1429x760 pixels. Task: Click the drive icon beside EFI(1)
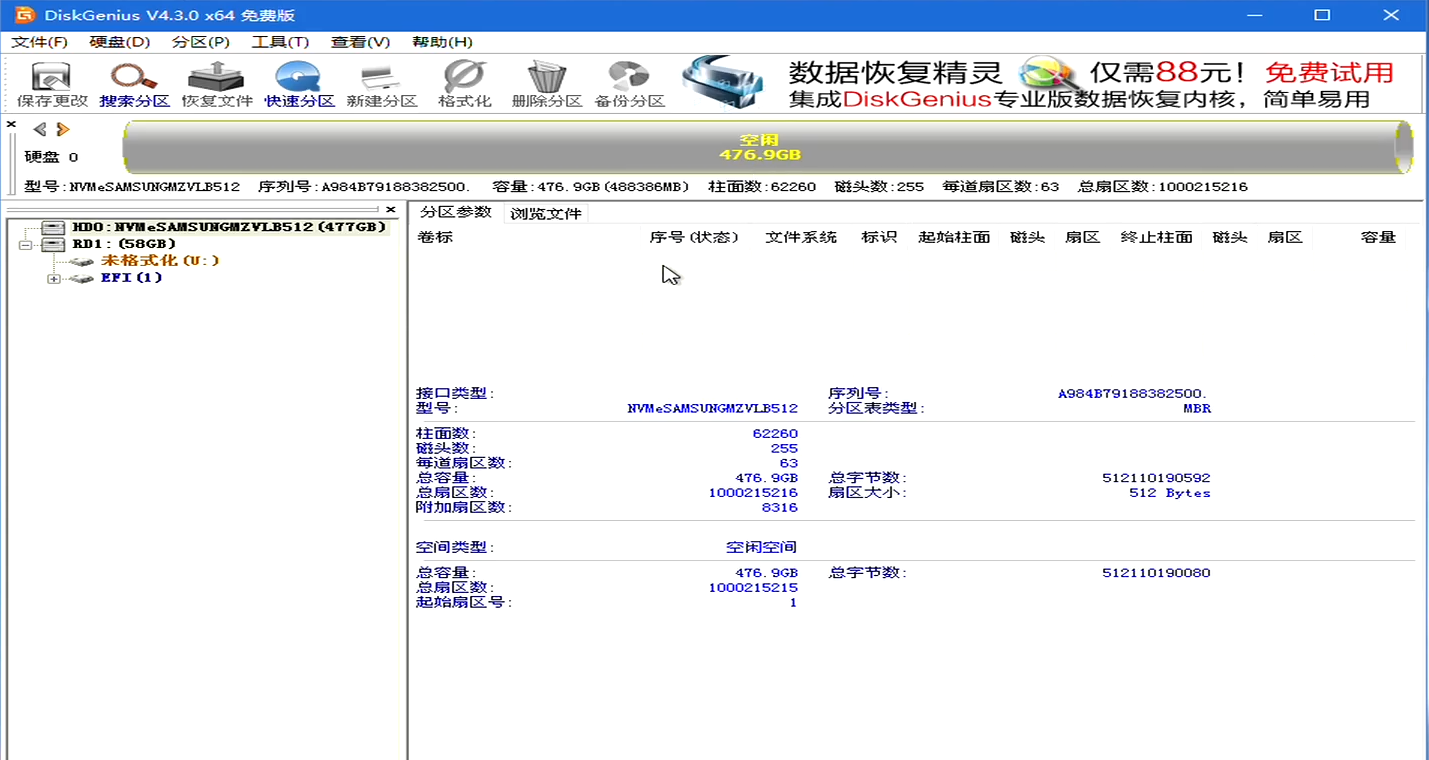pos(81,278)
